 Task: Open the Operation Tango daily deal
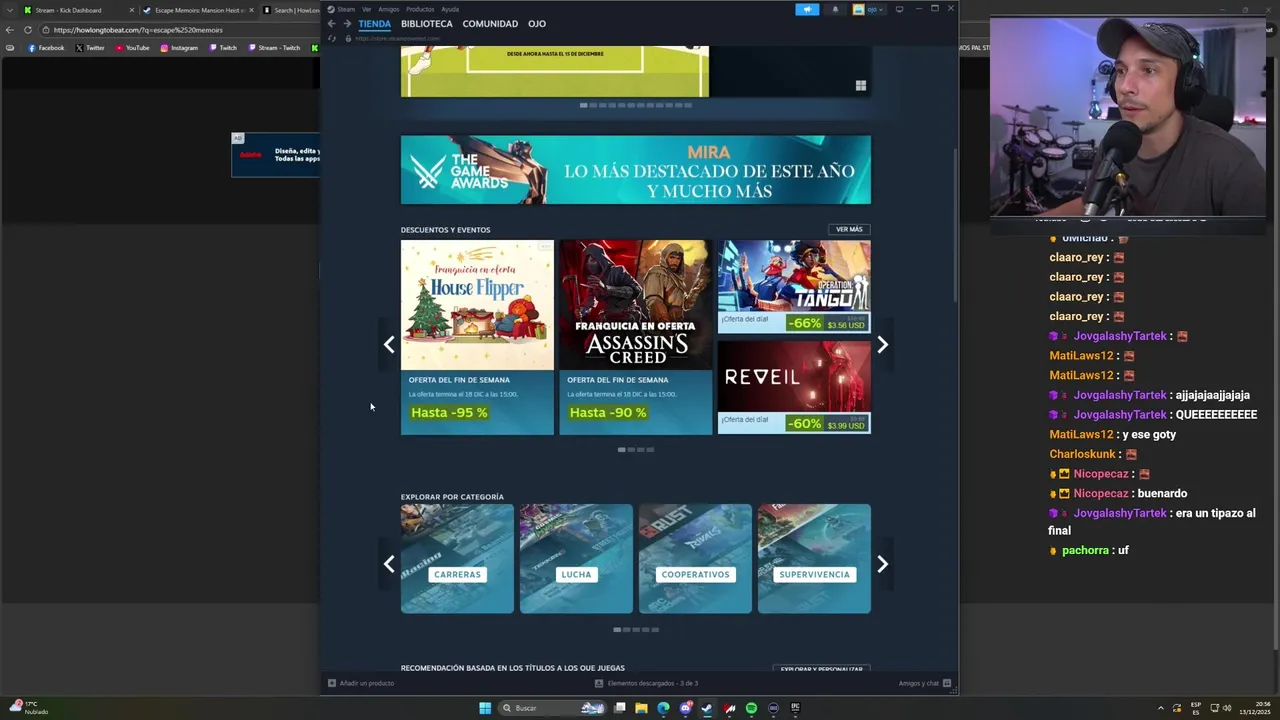pos(794,287)
